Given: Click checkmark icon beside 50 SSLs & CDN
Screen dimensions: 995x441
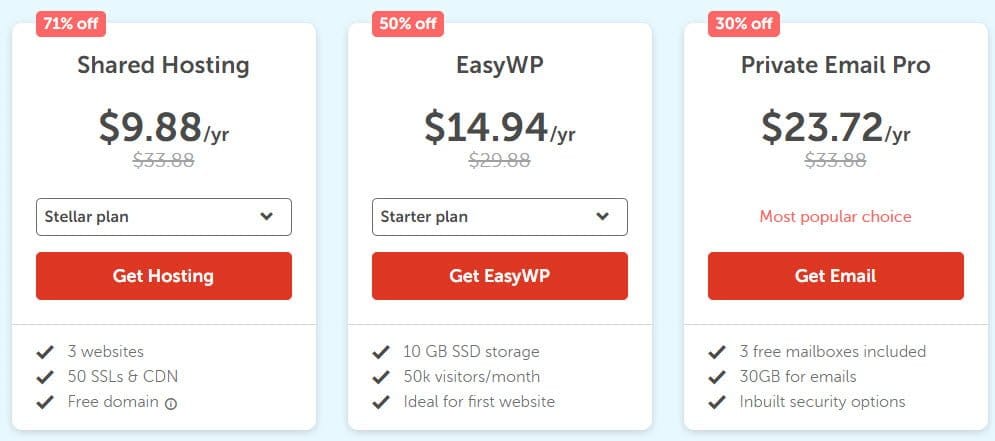Looking at the screenshot, I should point(44,377).
